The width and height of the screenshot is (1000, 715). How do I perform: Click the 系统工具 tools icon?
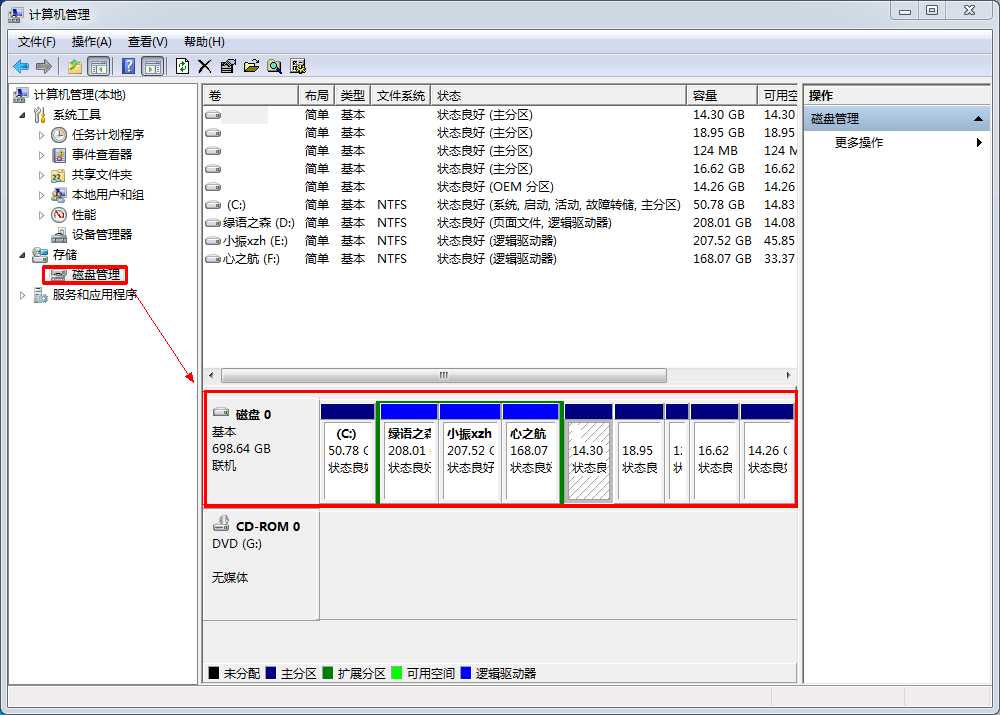coord(40,115)
